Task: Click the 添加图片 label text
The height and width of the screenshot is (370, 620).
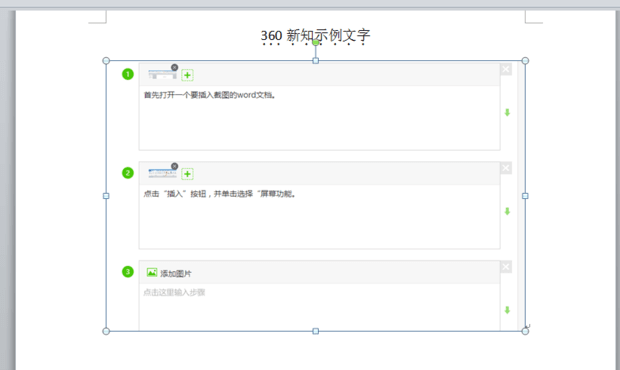Action: (176, 273)
